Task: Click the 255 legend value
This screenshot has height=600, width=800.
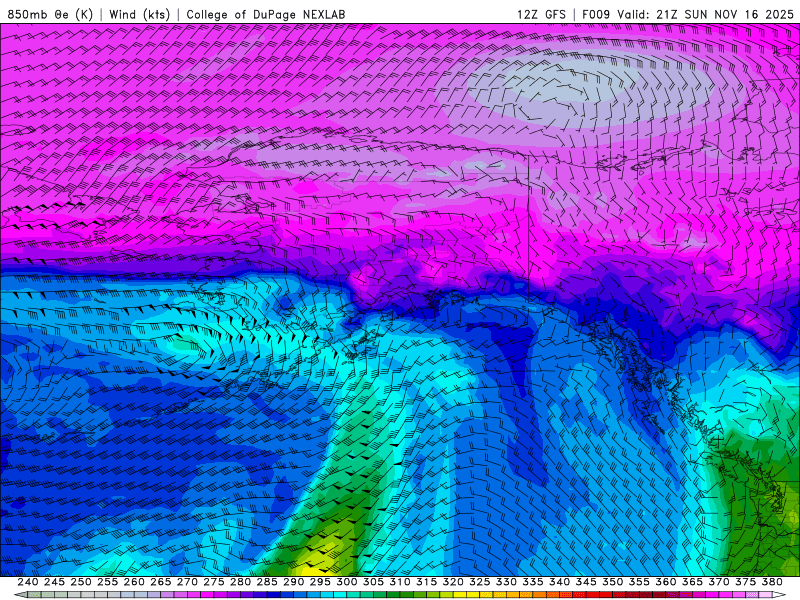Action: pyautogui.click(x=107, y=582)
